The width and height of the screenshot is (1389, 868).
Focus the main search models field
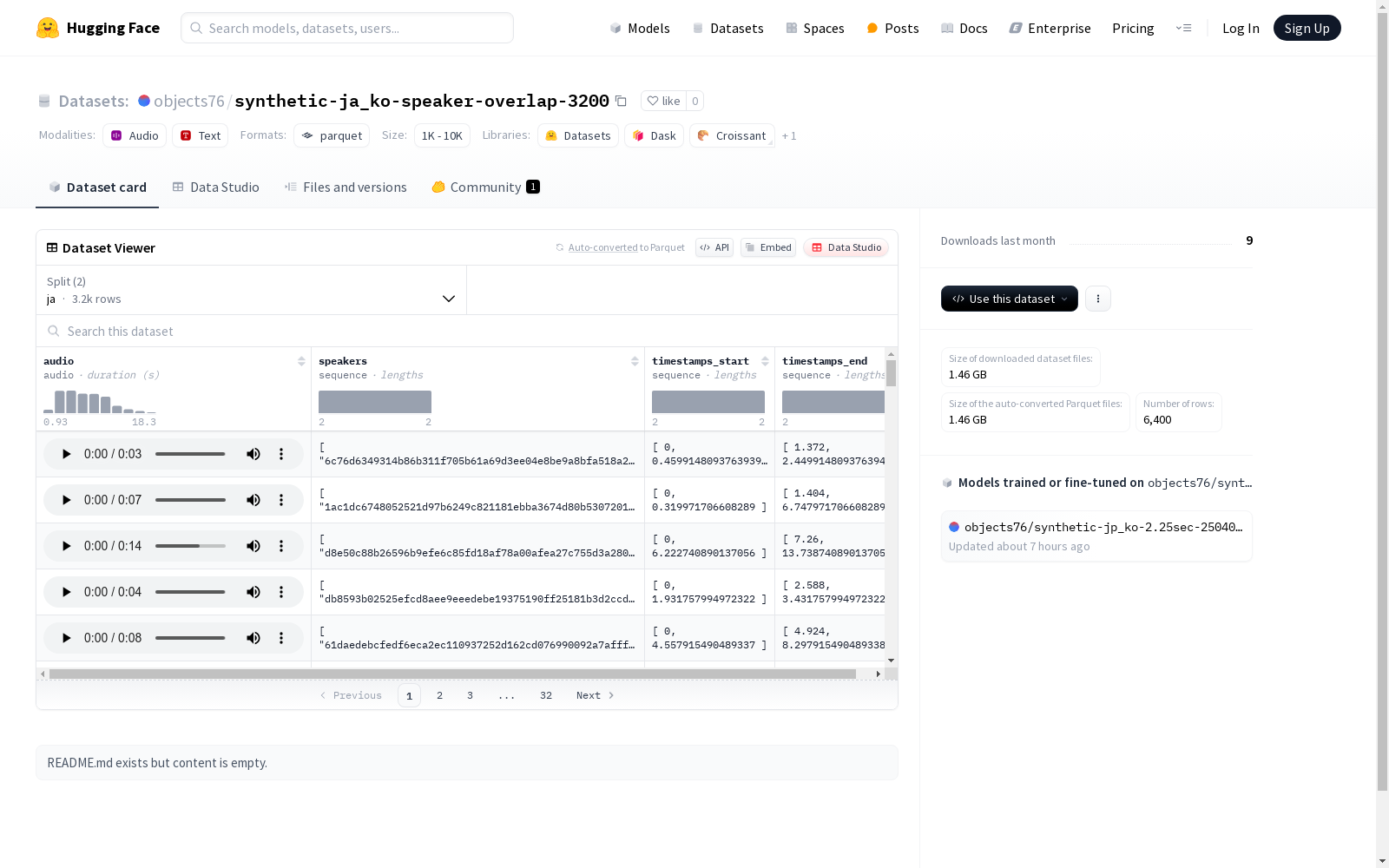click(347, 28)
